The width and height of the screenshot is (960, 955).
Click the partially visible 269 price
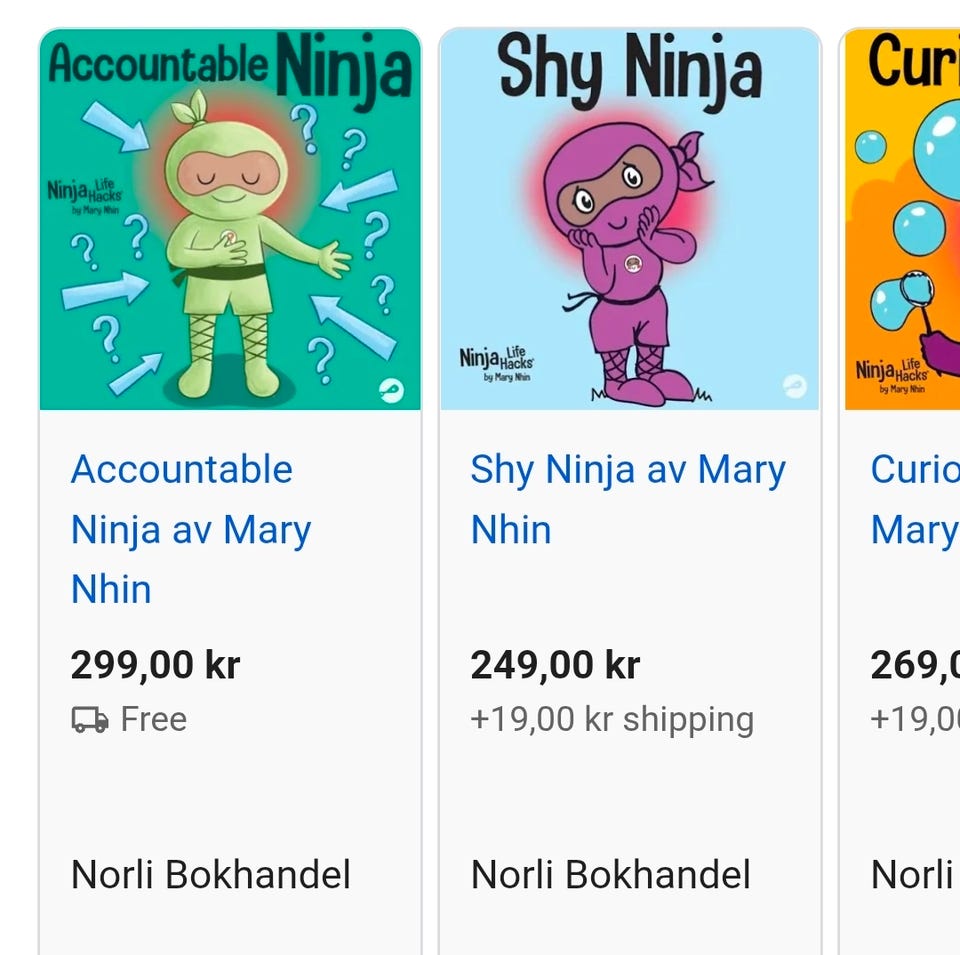click(914, 665)
